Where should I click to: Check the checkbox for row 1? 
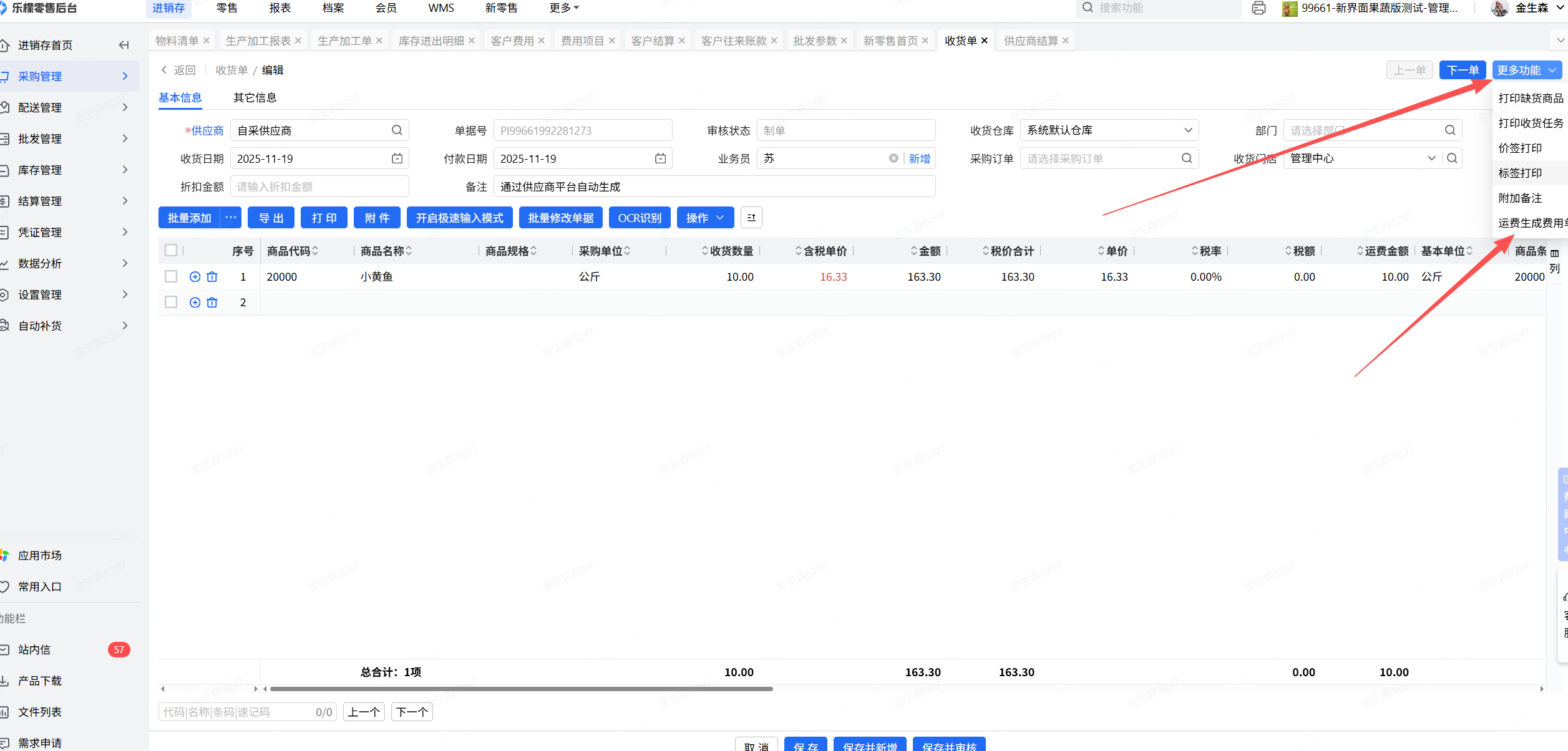point(171,277)
